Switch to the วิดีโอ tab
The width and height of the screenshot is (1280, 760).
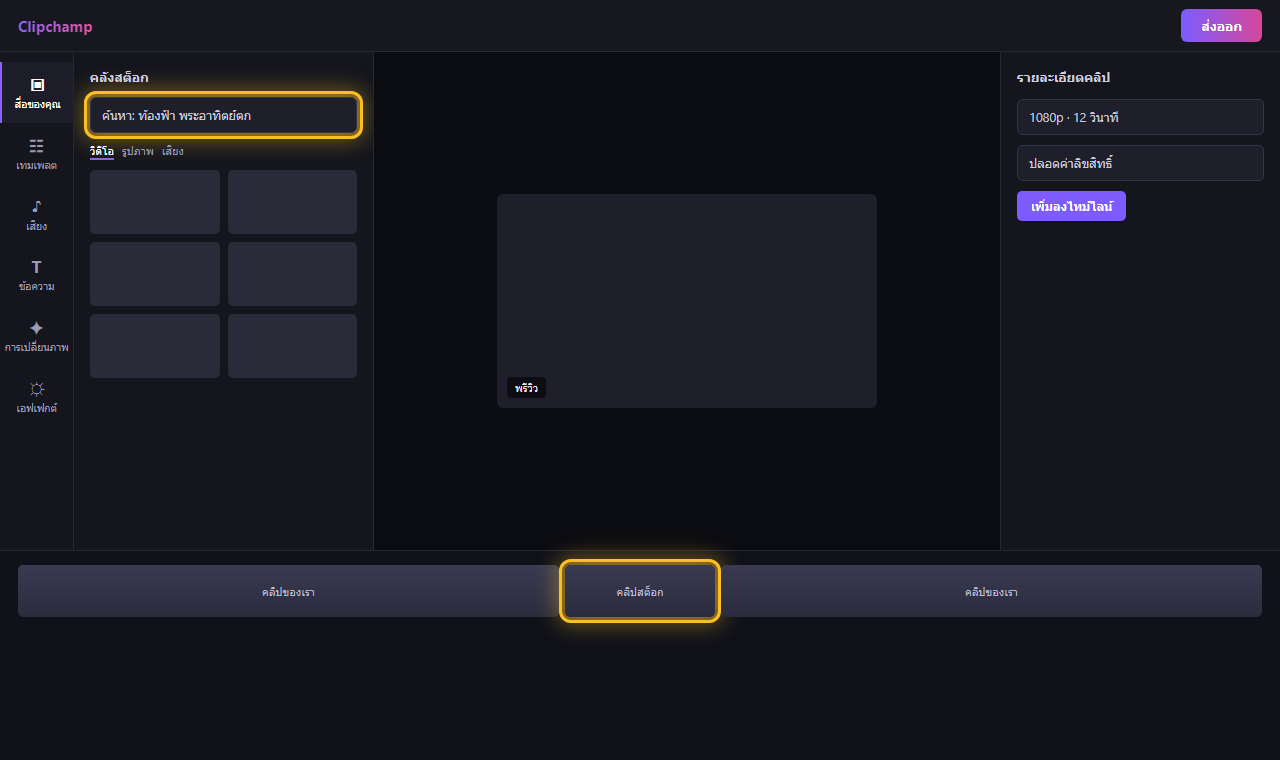[x=102, y=151]
